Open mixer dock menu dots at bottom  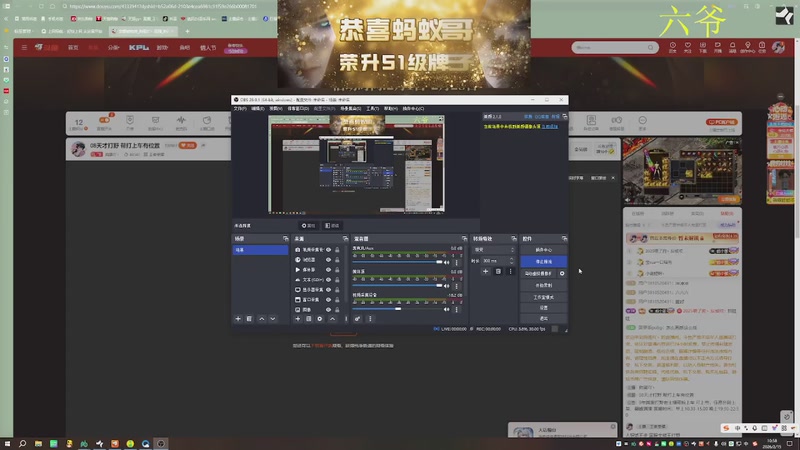pyautogui.click(x=370, y=319)
